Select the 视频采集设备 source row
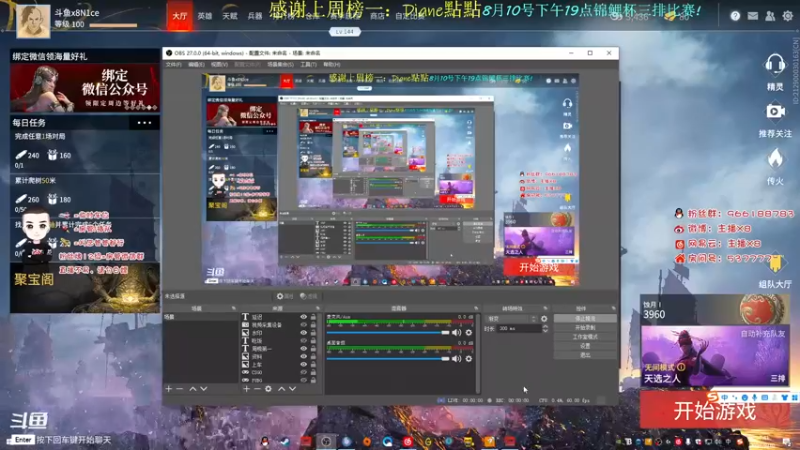Screen dimensions: 800x450 [279, 324]
